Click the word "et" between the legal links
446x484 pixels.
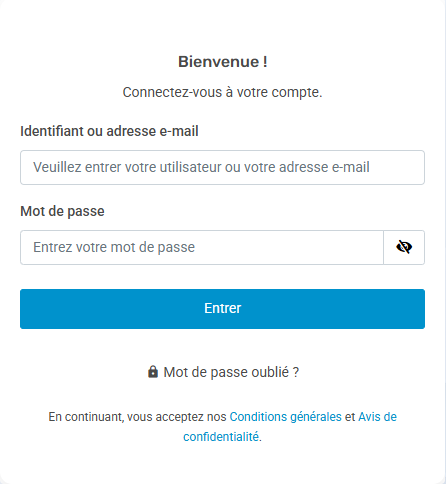coord(350,417)
